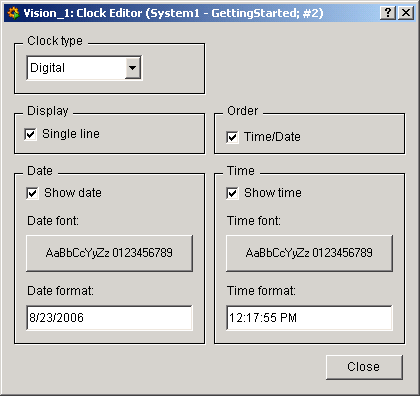This screenshot has height=396, width=420.
Task: Close the dialog using the title bar X
Action: [x=406, y=13]
